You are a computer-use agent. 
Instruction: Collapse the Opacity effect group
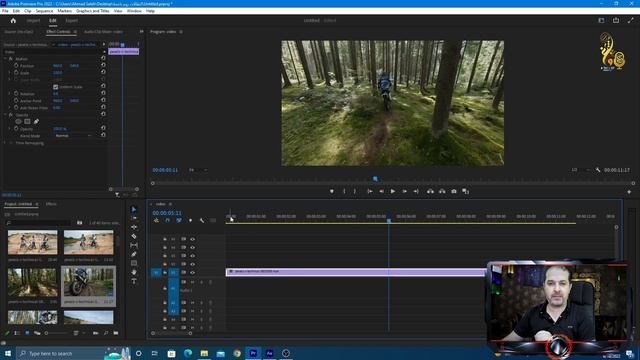[x=5, y=115]
